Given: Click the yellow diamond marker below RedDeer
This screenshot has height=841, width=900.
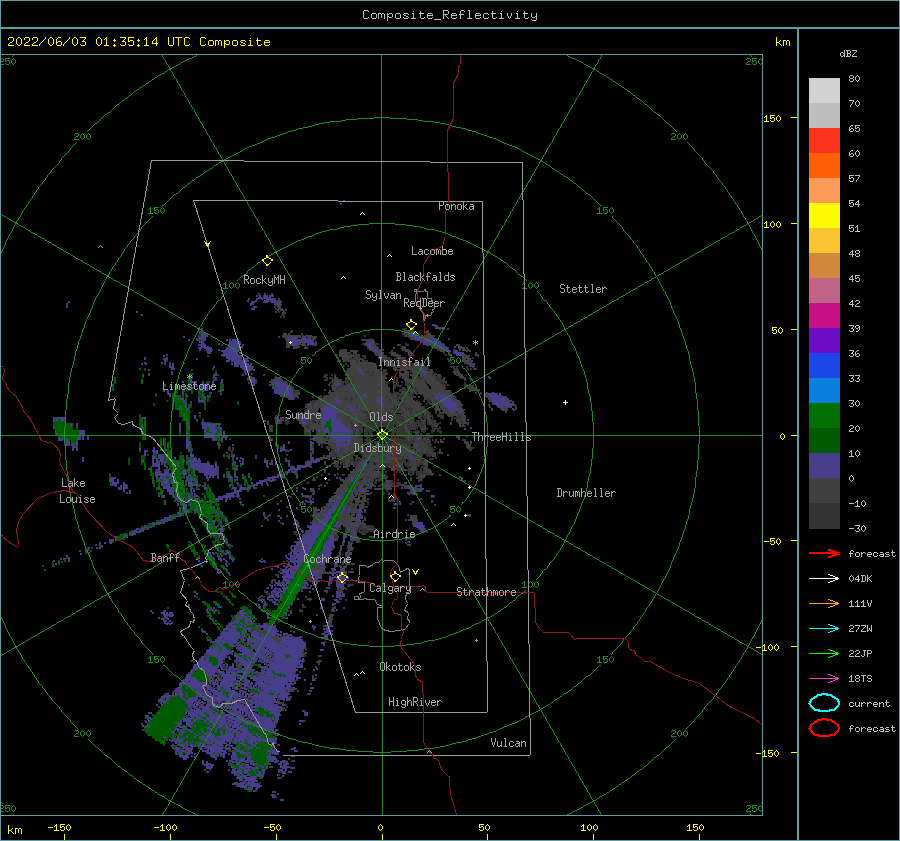Looking at the screenshot, I should (x=411, y=325).
